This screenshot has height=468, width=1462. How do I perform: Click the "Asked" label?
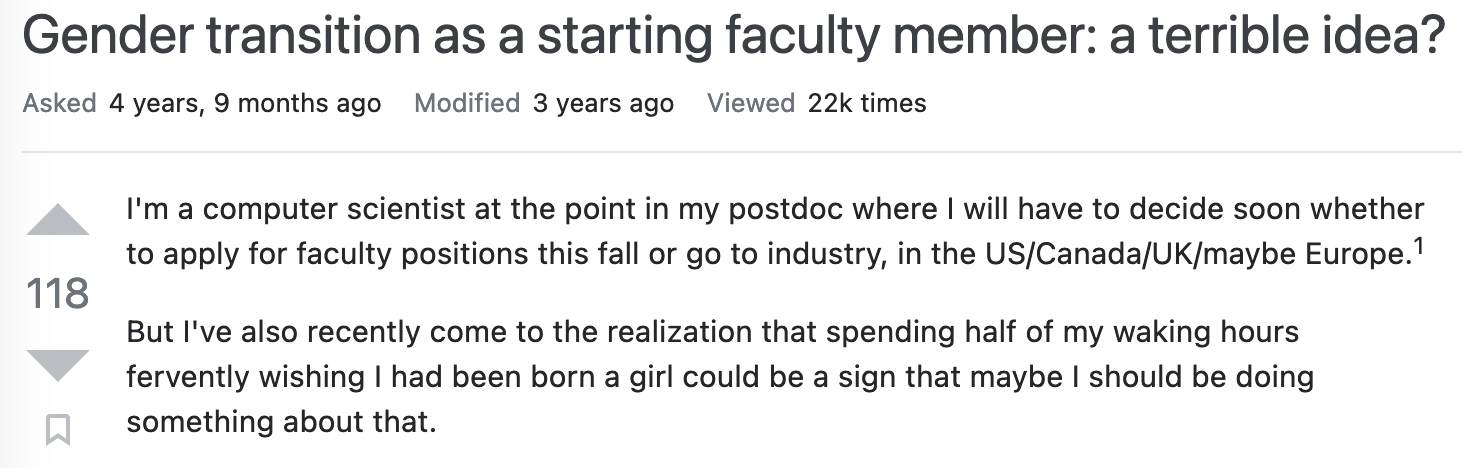(x=59, y=103)
